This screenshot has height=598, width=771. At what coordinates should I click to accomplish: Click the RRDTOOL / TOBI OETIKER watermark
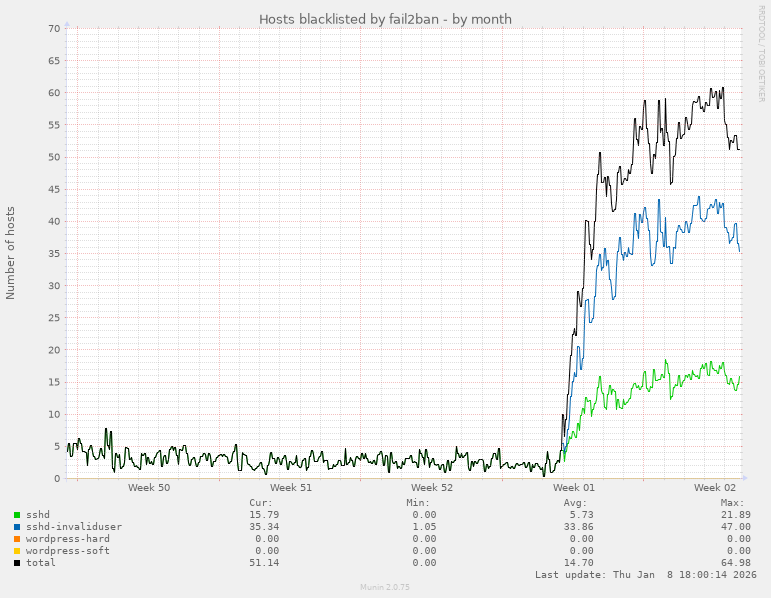click(x=761, y=52)
